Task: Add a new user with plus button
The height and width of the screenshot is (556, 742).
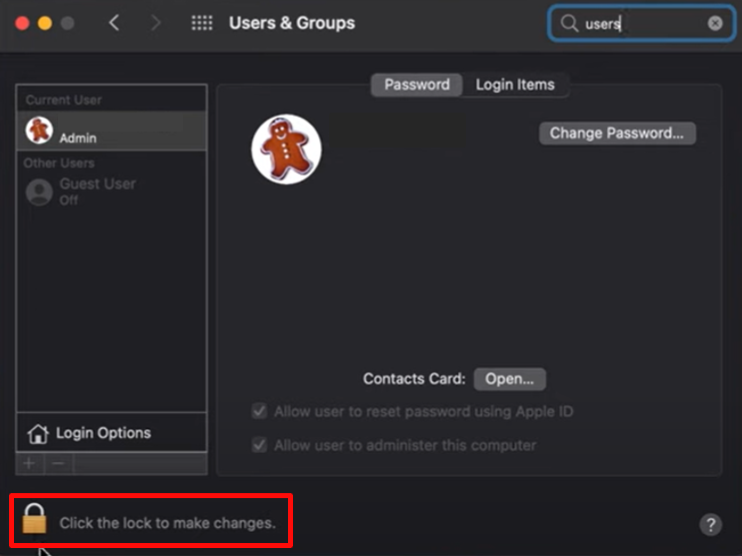Action: pyautogui.click(x=29, y=464)
